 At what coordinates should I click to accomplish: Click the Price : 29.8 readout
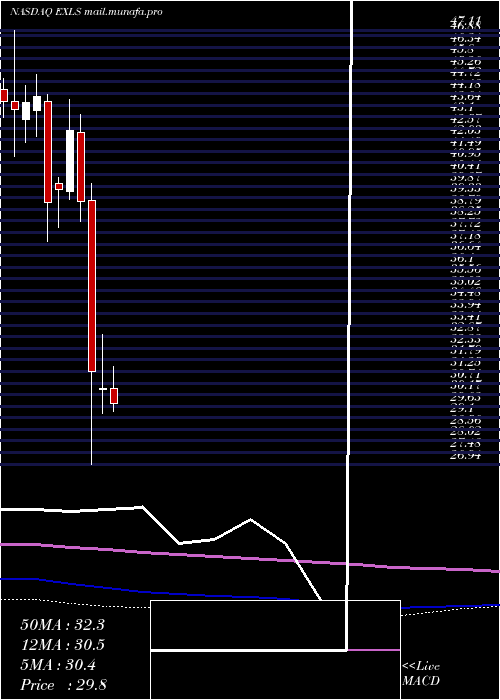[63, 685]
